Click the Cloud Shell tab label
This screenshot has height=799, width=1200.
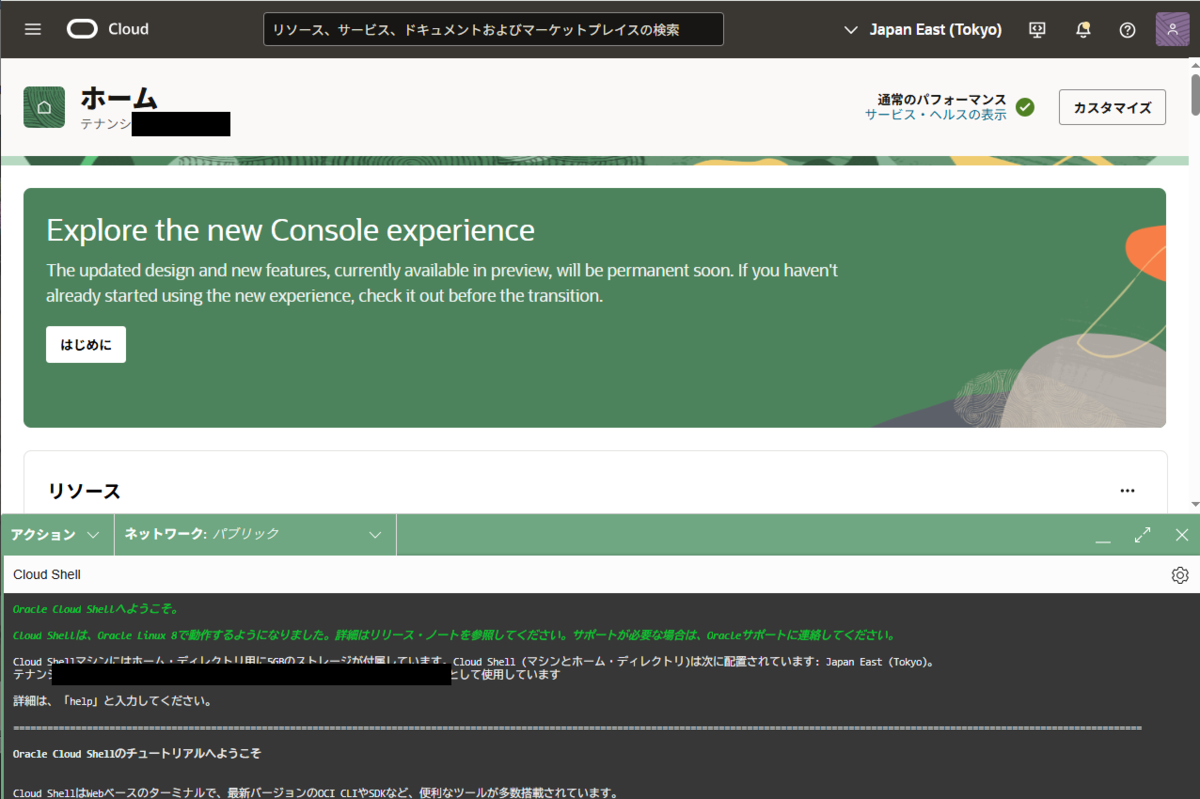(x=47, y=575)
